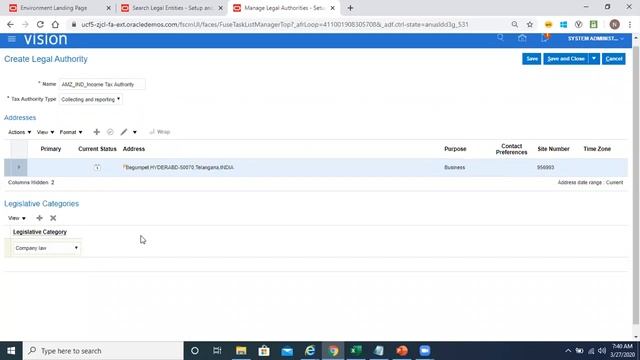
Task: Open the Chrome profile avatar
Action: pos(614,24)
